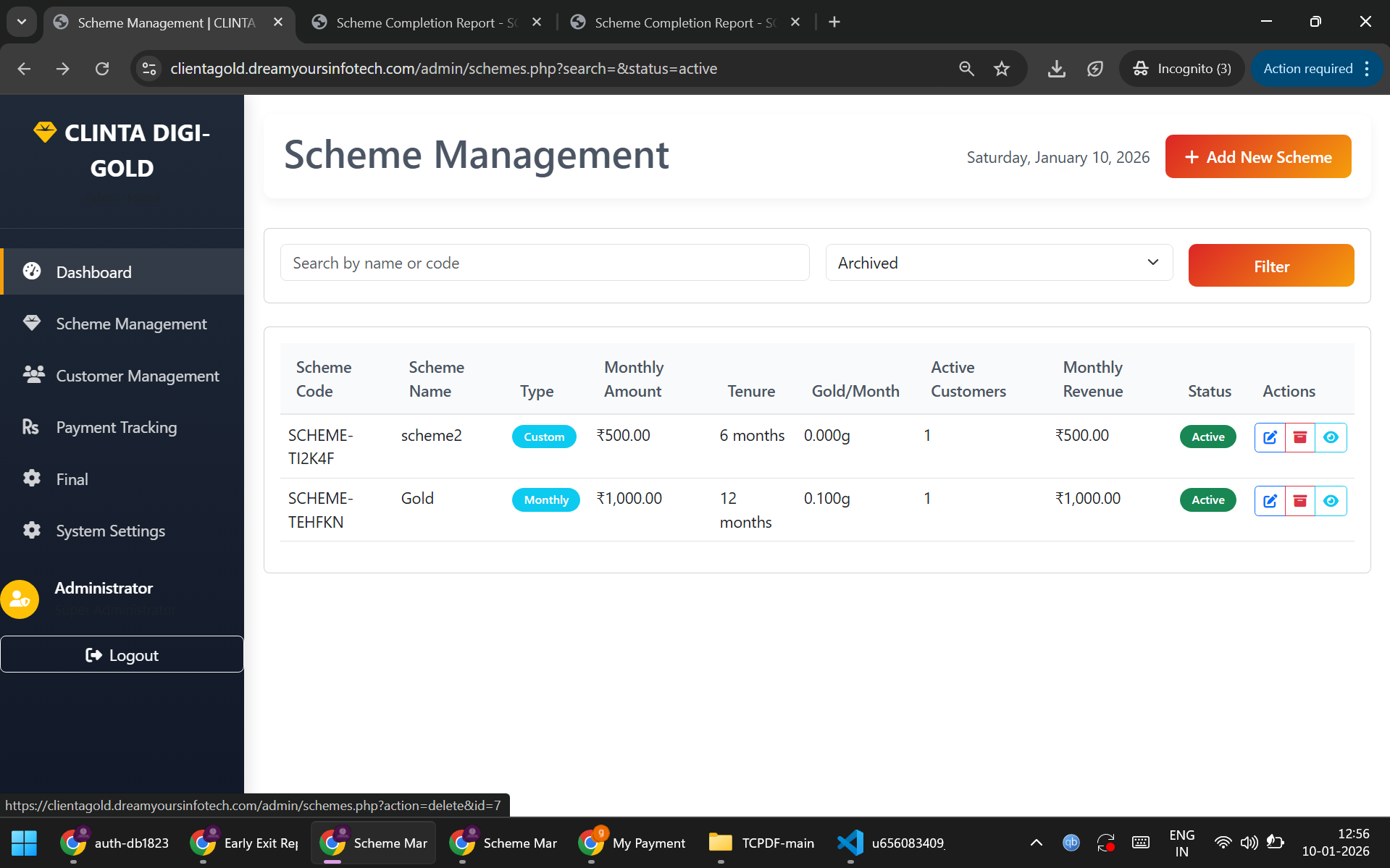Switch to second Scheme Completion Report tab
The image size is (1390, 868).
point(684,22)
